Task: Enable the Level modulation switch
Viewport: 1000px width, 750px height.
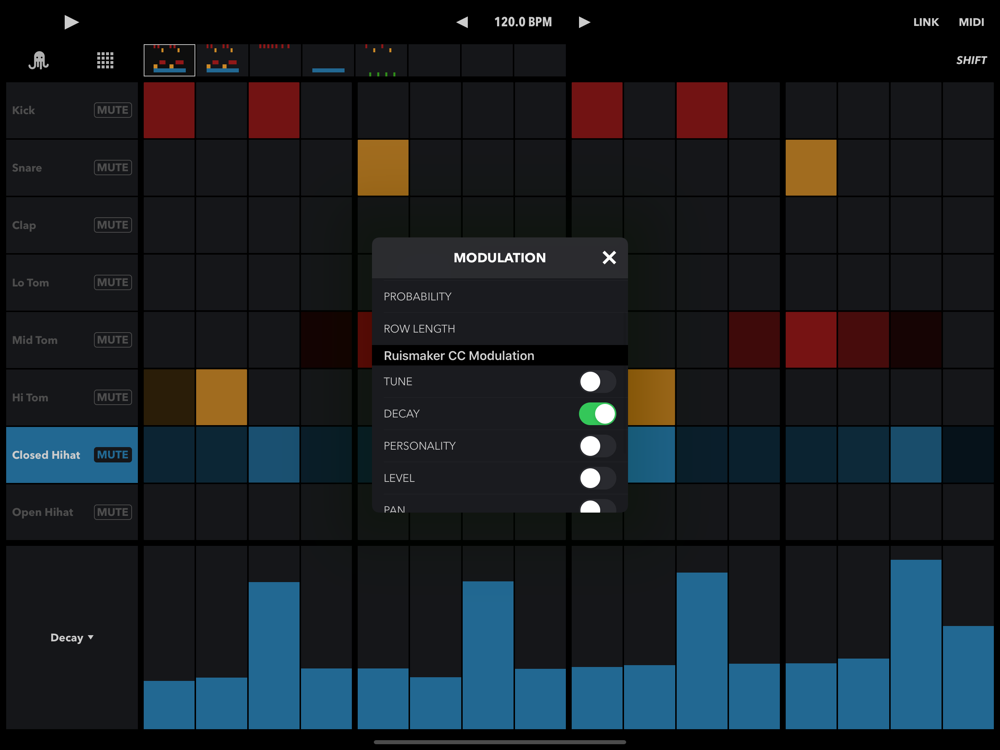Action: click(597, 478)
